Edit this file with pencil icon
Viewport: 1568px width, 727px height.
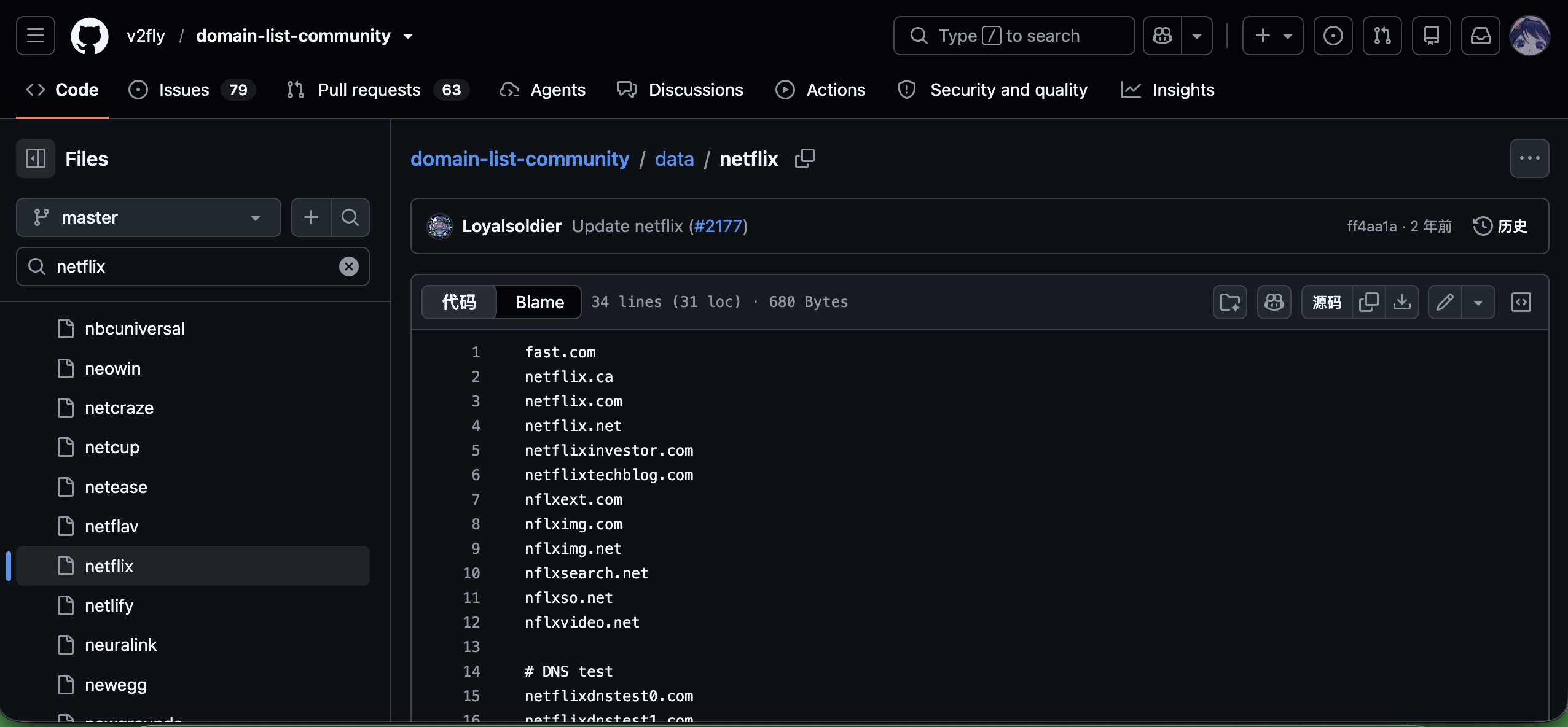(x=1445, y=302)
